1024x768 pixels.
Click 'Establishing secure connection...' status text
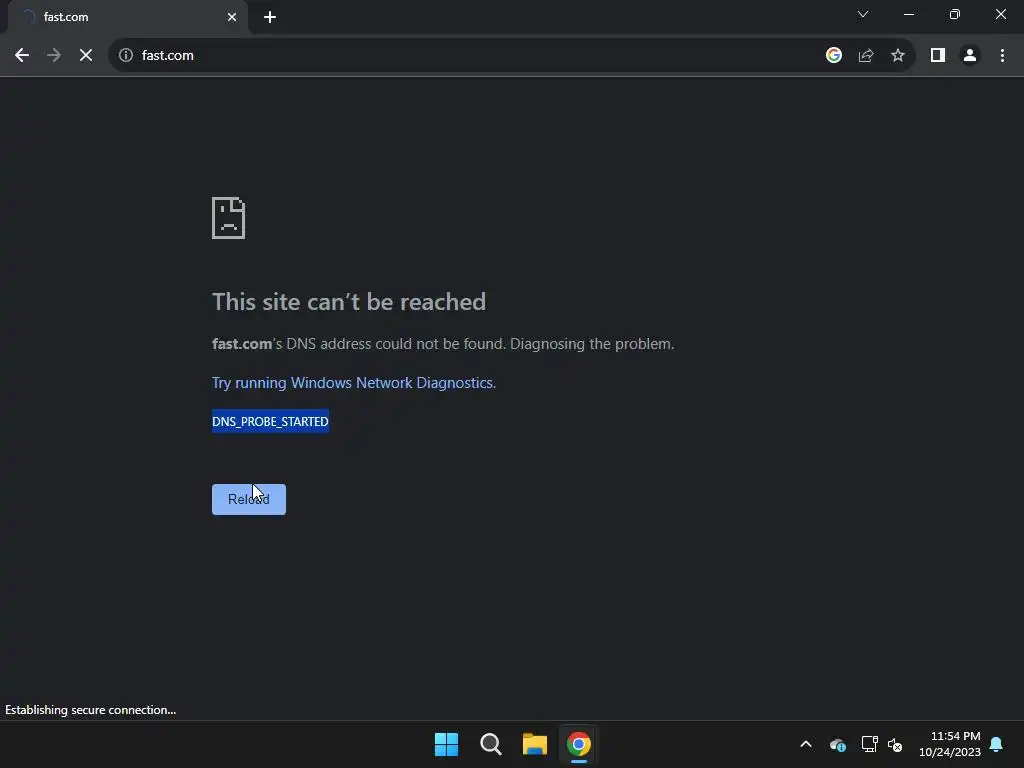(91, 711)
